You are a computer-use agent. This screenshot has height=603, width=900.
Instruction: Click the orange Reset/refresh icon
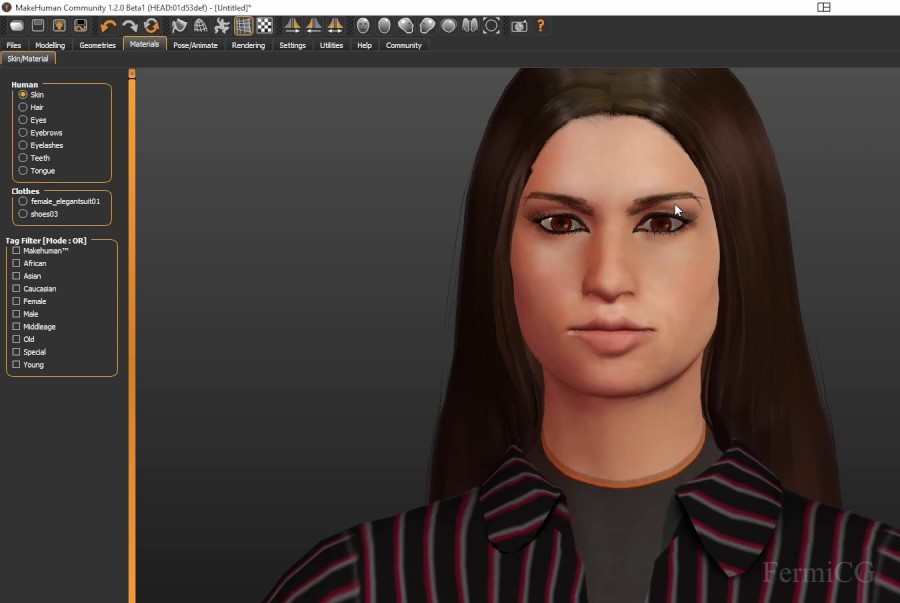click(x=152, y=26)
